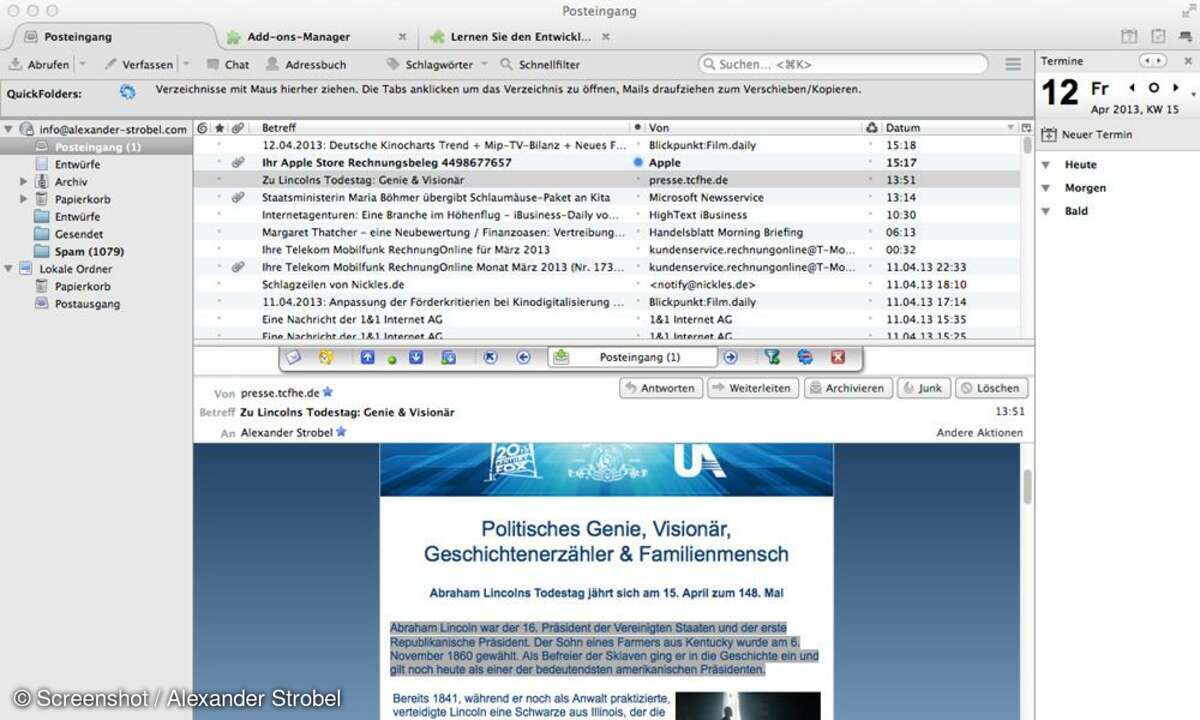Screen dimensions: 1200x720
Task: Click the junk status column header icon
Action: point(871,128)
